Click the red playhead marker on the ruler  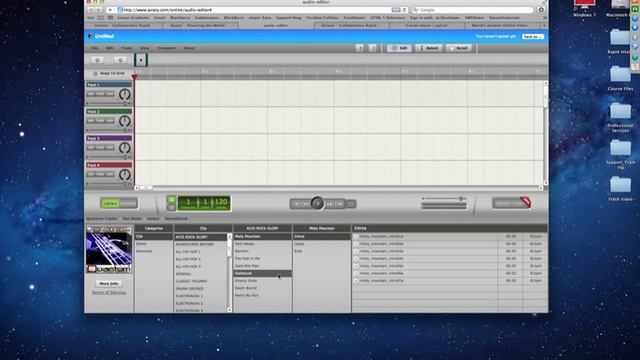pyautogui.click(x=134, y=76)
